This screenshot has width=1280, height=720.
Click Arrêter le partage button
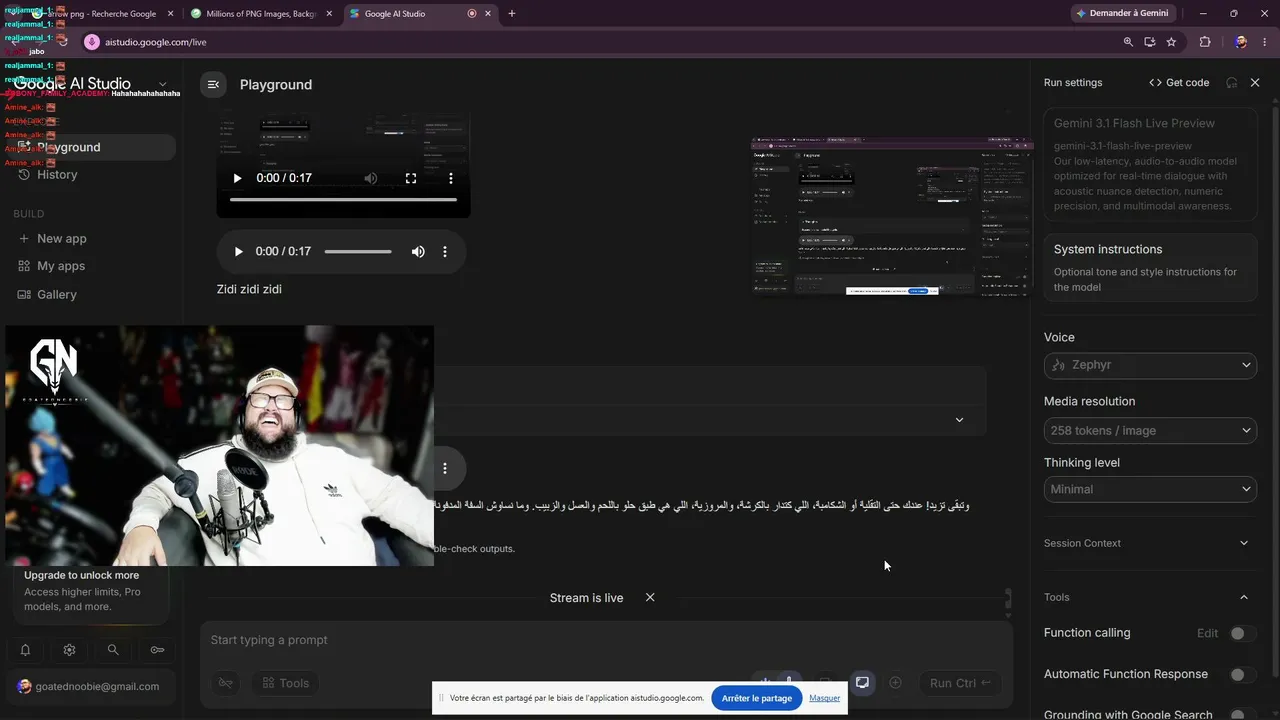[x=757, y=698]
